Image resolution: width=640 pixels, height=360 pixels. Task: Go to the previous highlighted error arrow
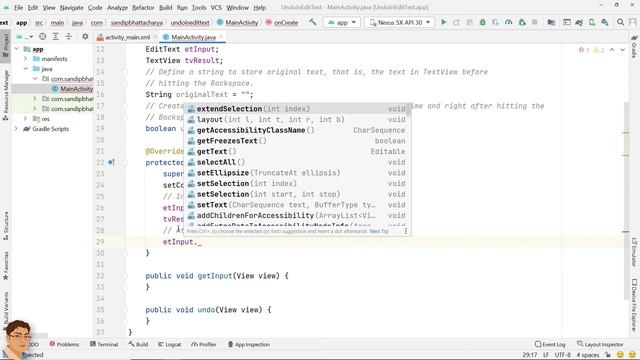[x=612, y=50]
